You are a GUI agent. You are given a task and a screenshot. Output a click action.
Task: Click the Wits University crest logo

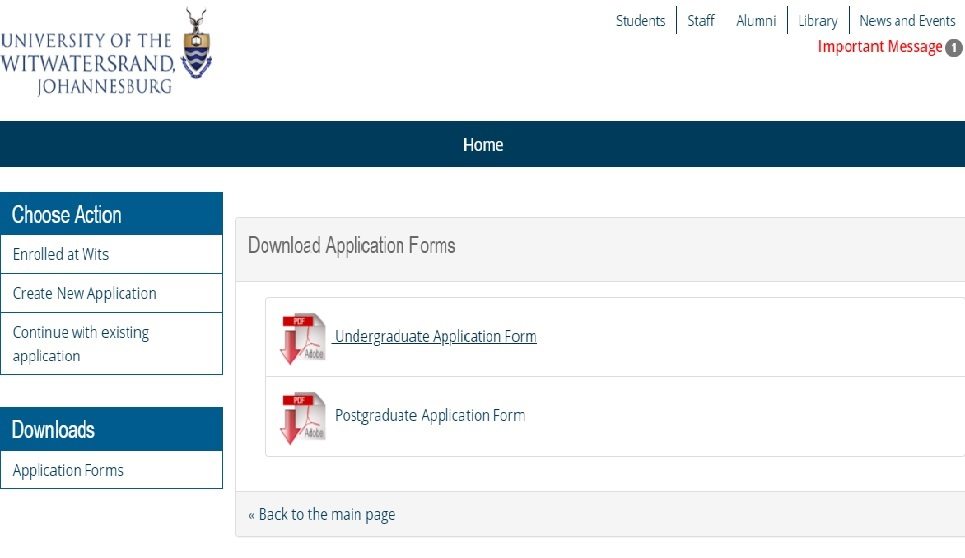click(196, 44)
